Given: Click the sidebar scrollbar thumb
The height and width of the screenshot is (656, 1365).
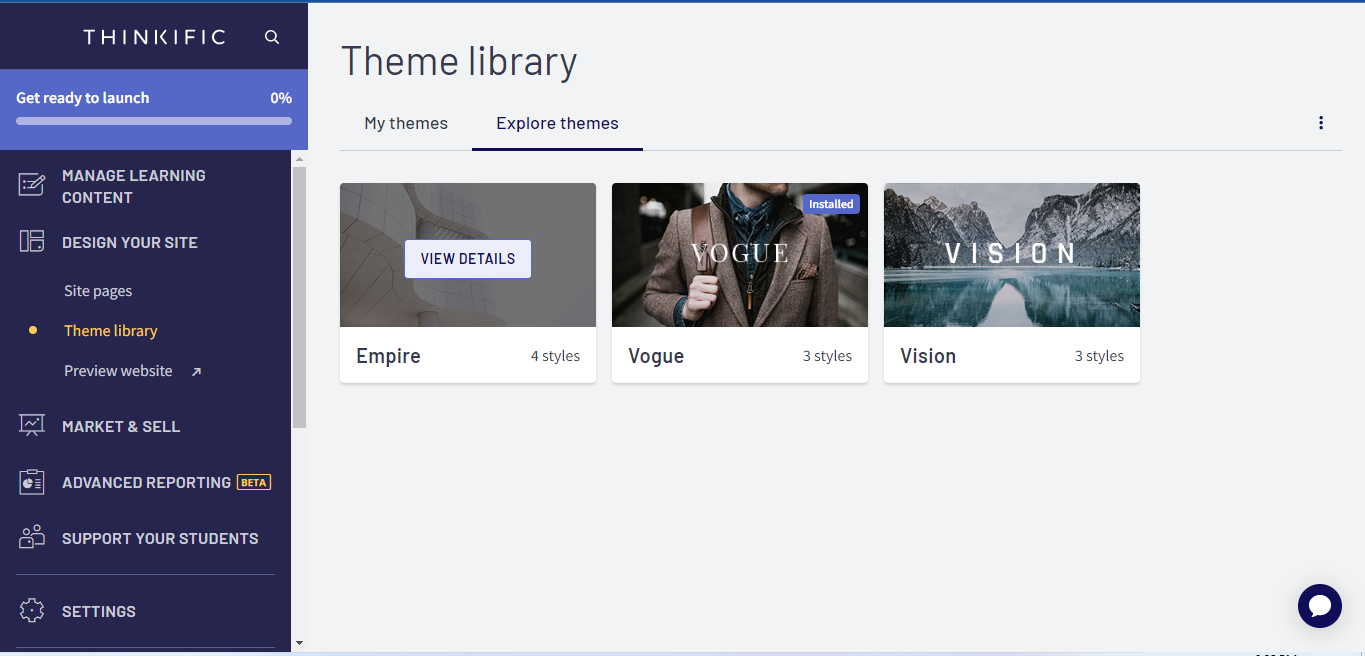Looking at the screenshot, I should coord(299,298).
